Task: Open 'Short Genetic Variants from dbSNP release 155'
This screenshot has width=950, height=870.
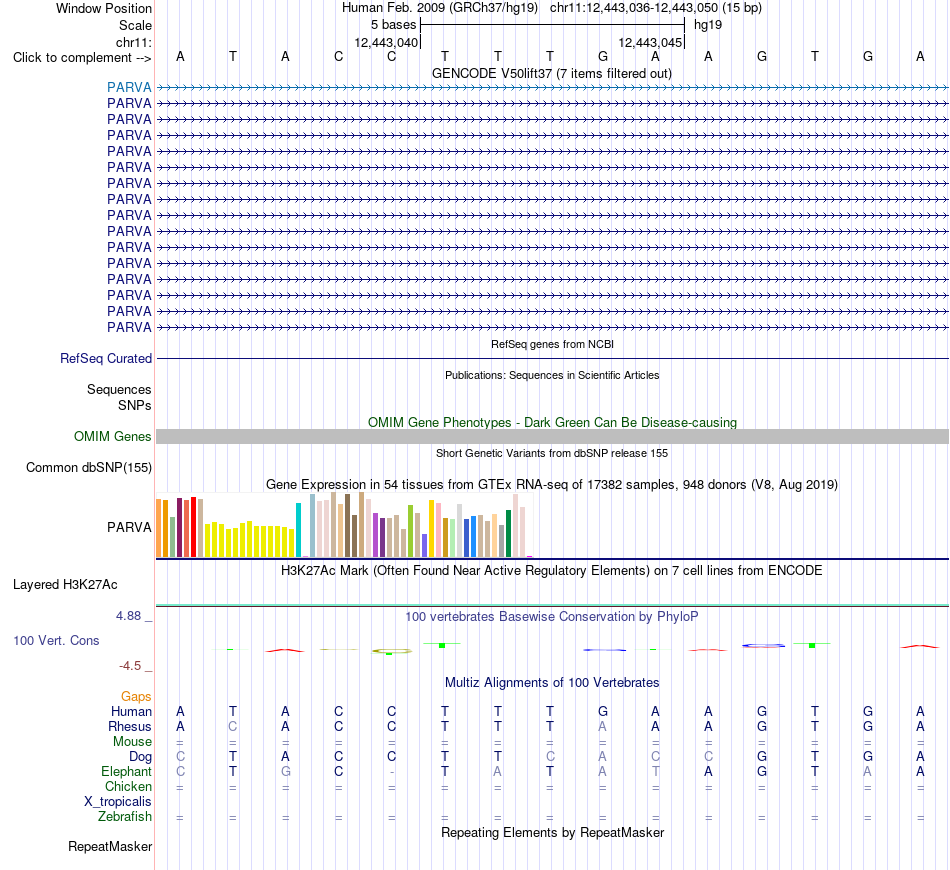Action: (x=552, y=453)
